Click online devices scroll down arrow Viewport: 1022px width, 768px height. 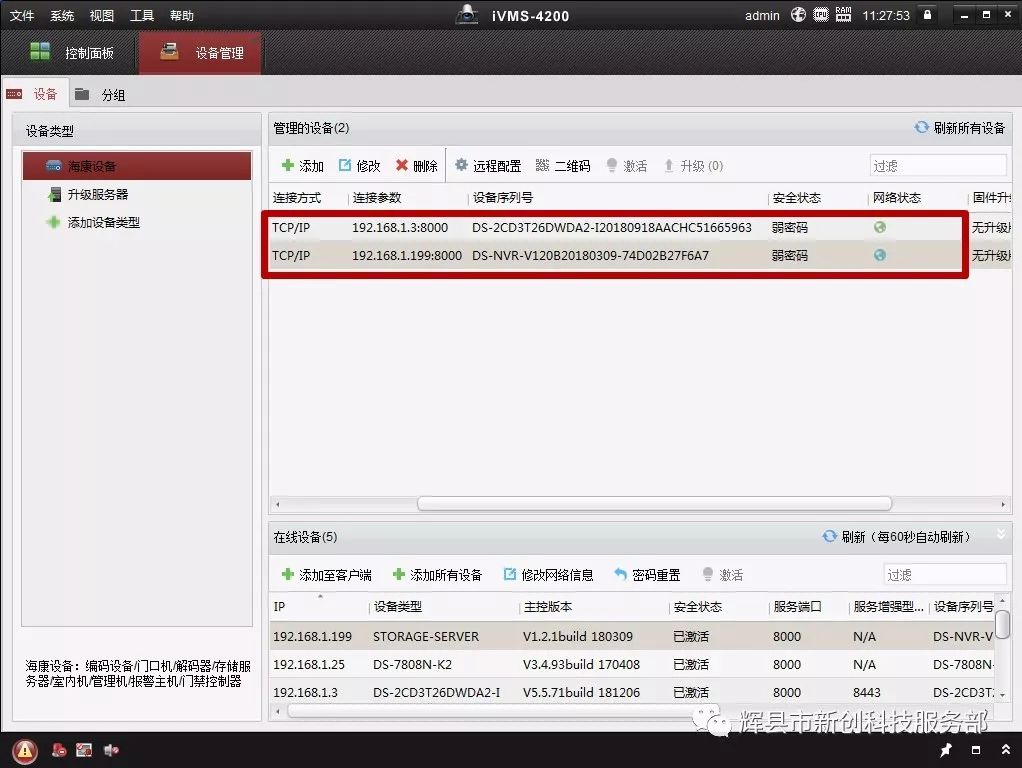coord(1002,695)
